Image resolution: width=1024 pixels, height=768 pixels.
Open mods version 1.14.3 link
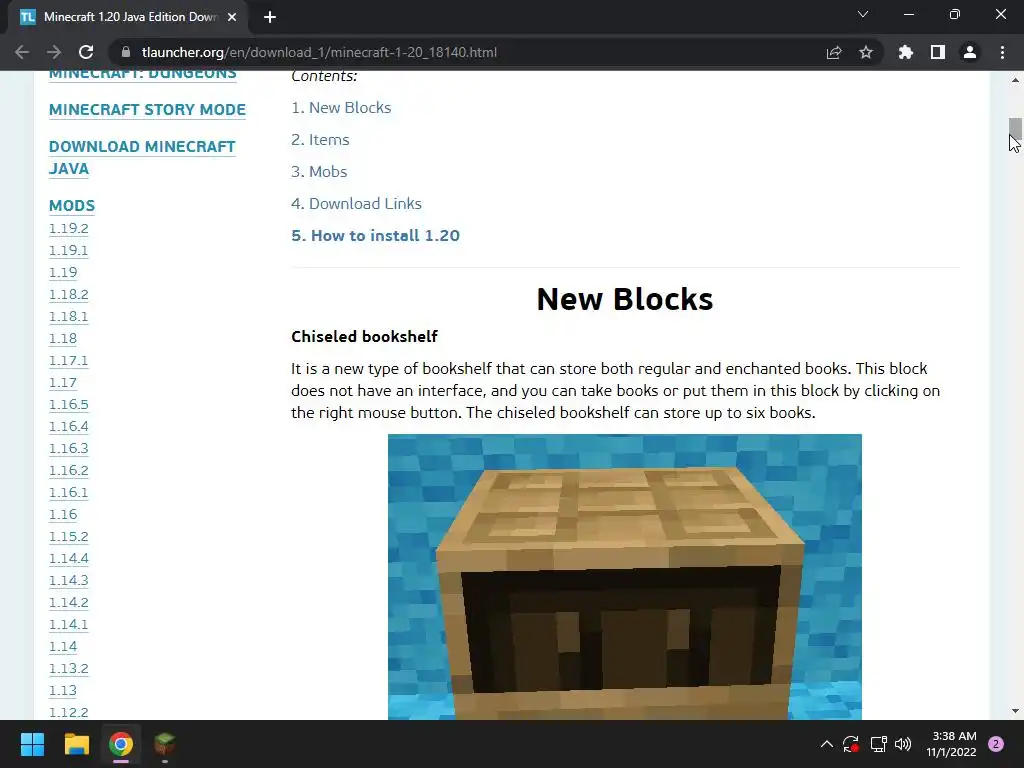point(69,581)
